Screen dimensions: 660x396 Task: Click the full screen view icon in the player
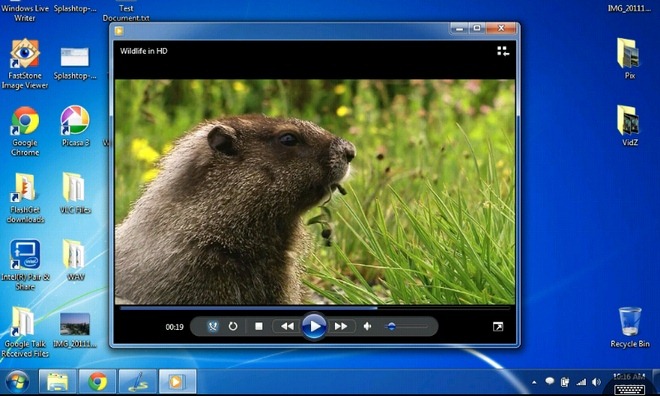(498, 327)
